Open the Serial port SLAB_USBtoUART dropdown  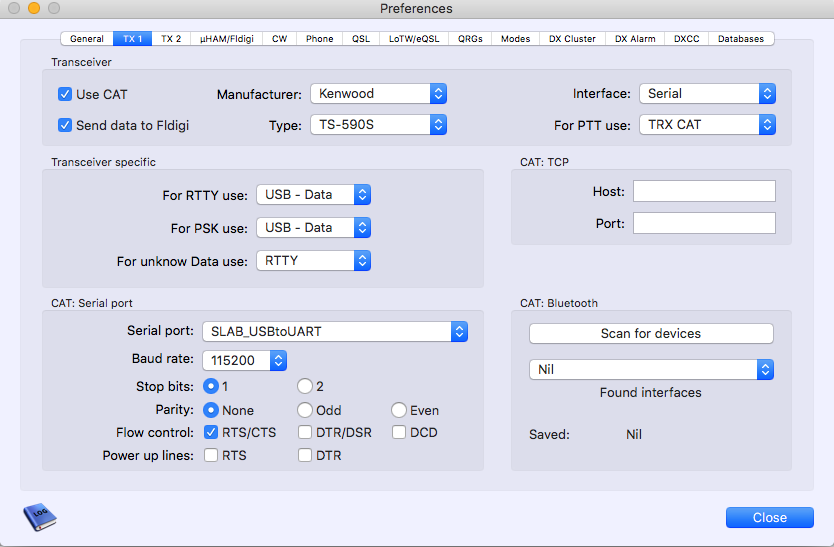click(x=335, y=331)
